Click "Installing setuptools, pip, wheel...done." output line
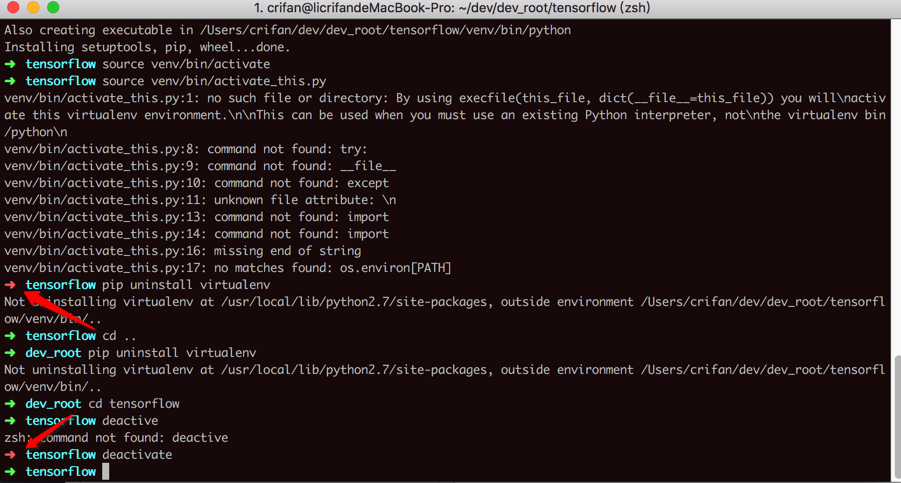The image size is (901, 483). point(147,47)
